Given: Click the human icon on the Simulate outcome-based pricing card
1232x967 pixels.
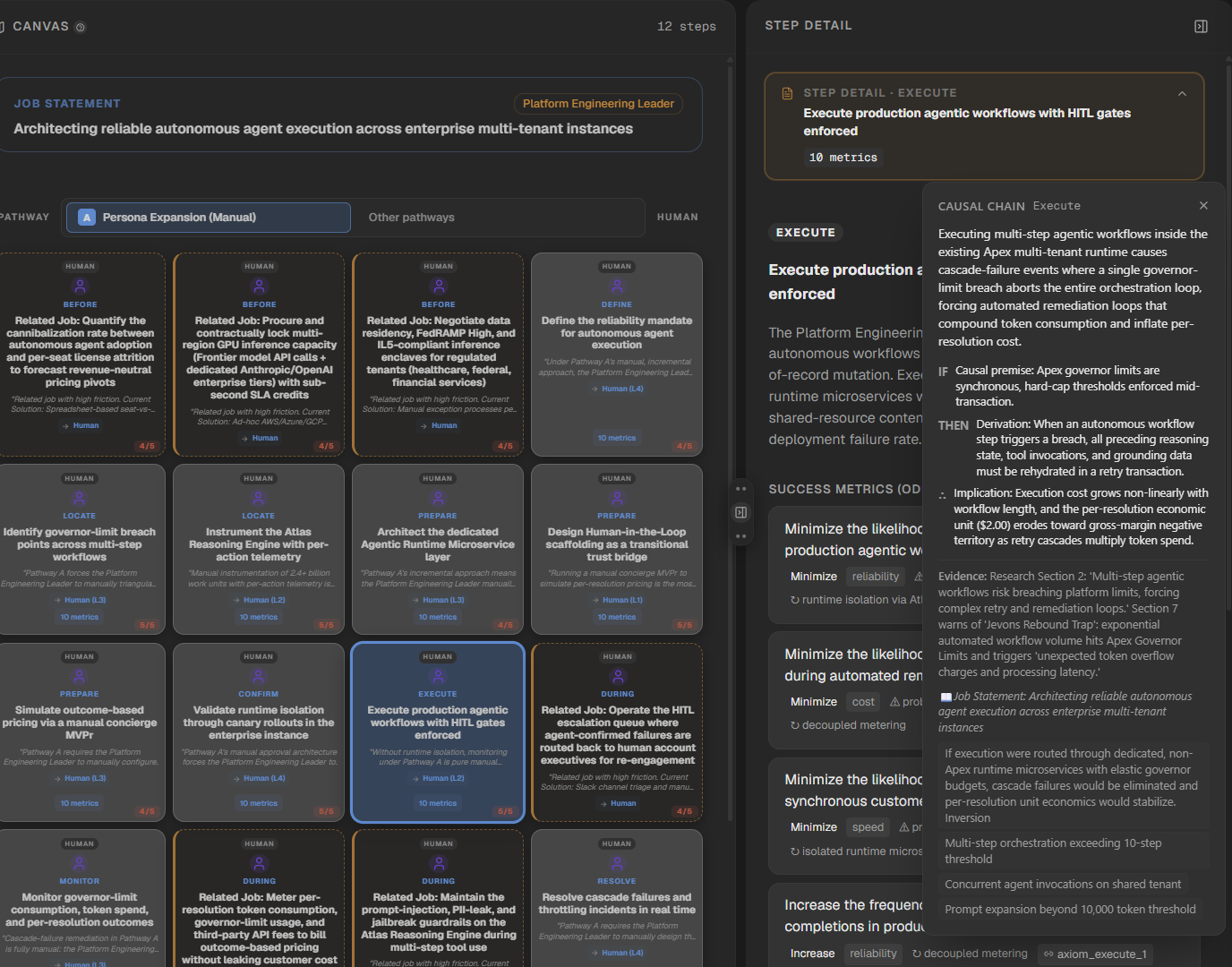Looking at the screenshot, I should (79, 677).
